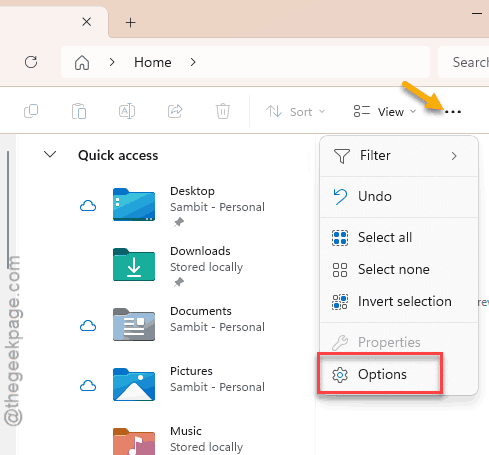Click the Delete trash icon

(223, 111)
